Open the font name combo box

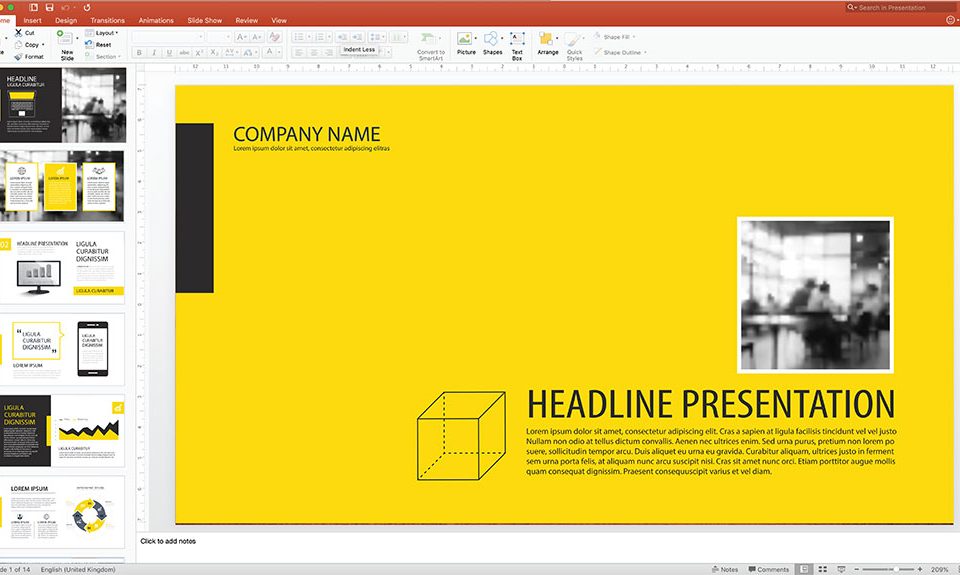click(168, 37)
